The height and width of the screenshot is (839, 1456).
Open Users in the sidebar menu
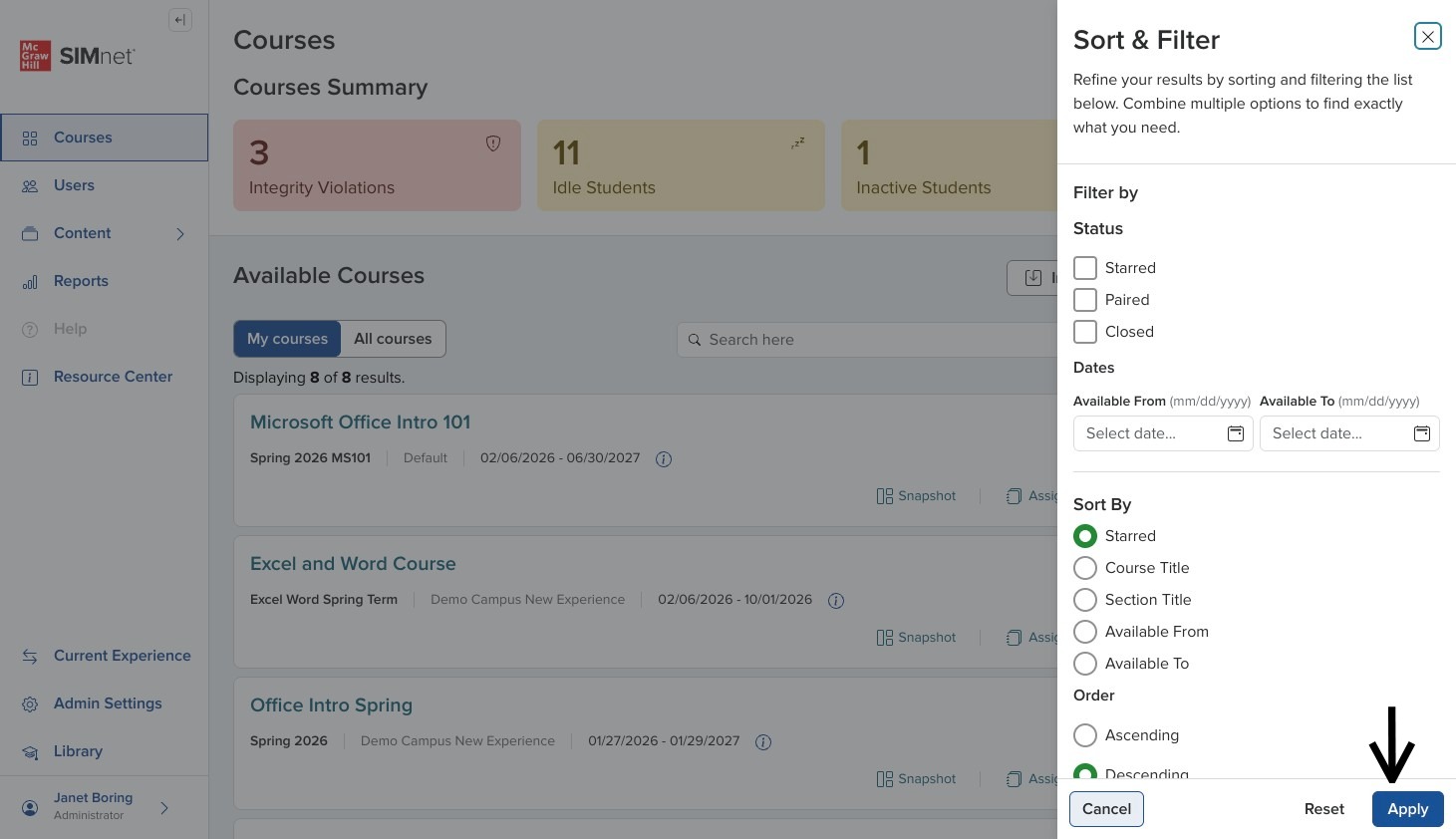(x=105, y=185)
